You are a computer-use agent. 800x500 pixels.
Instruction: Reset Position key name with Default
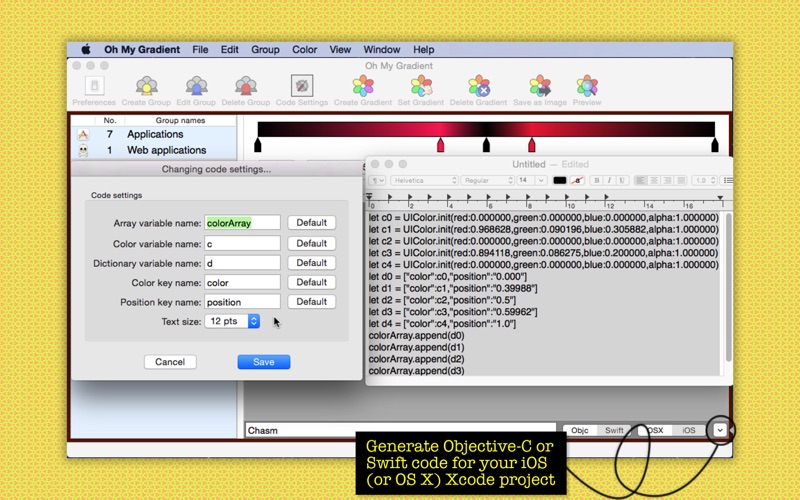point(311,302)
